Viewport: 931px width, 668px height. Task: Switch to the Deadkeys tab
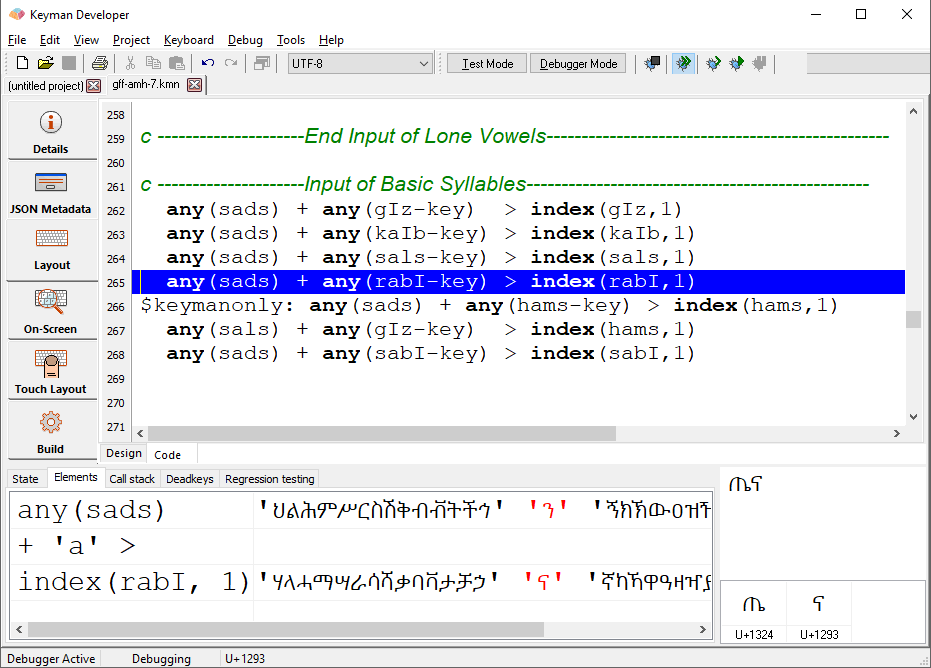tap(189, 479)
